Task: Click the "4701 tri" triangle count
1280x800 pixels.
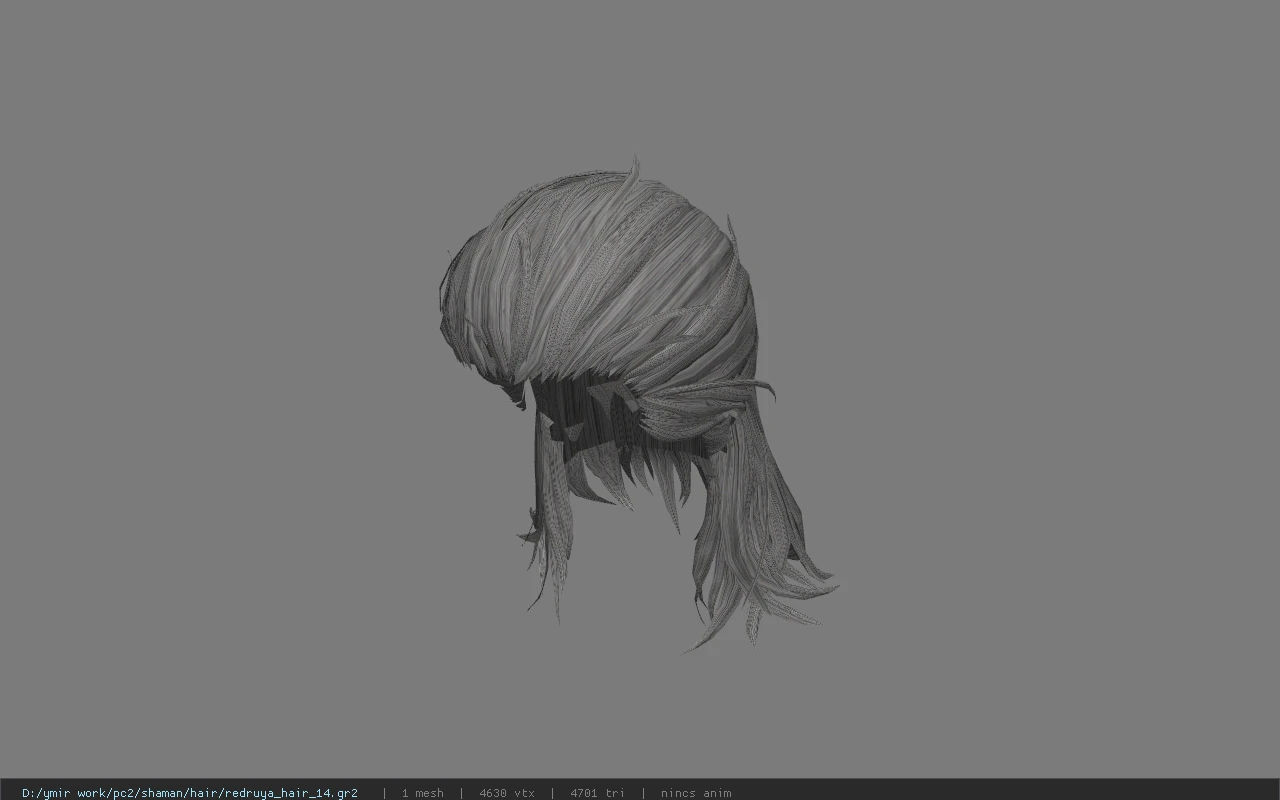Action: click(597, 793)
